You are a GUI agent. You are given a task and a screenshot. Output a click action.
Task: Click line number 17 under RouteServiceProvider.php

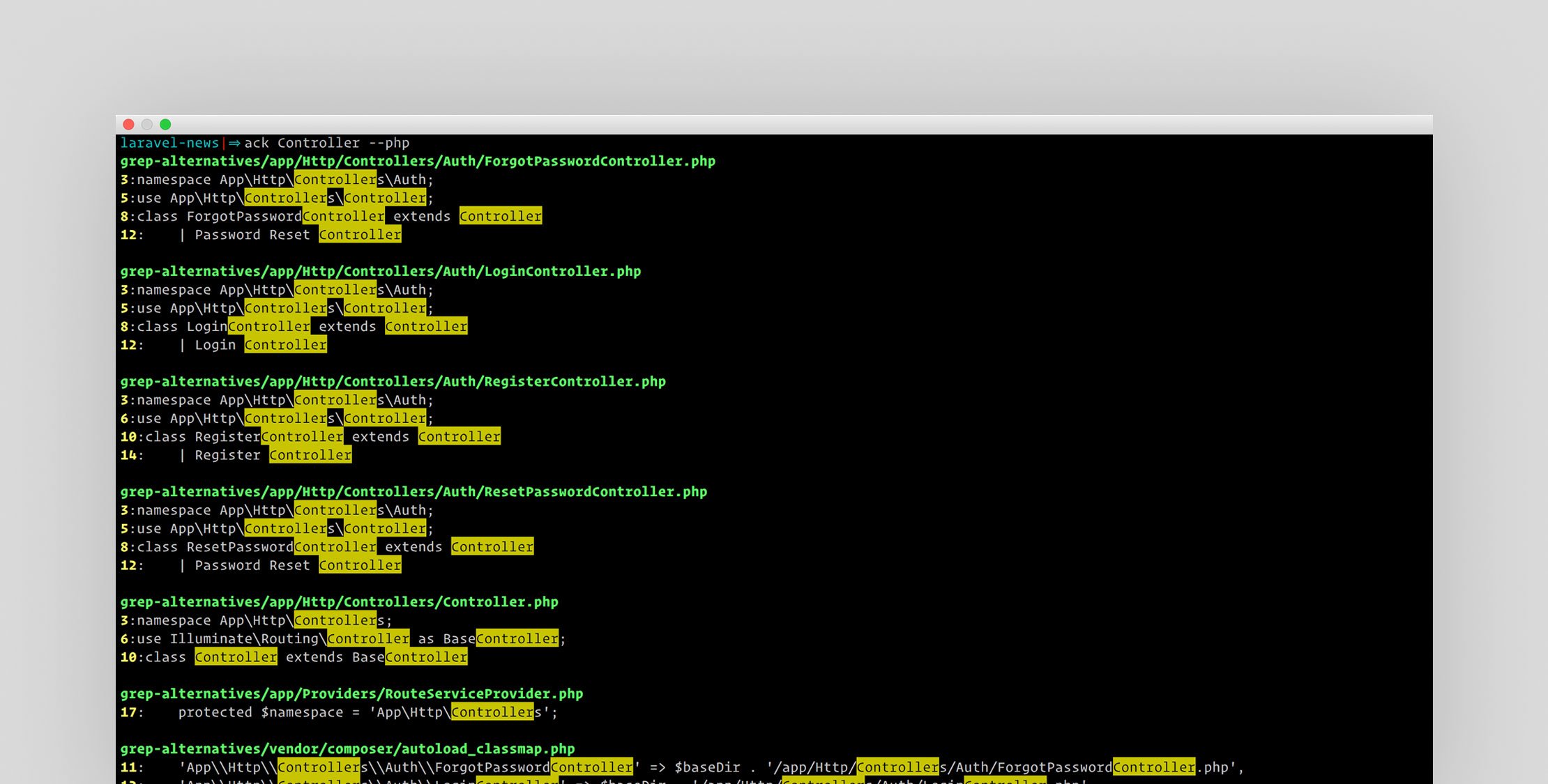(128, 712)
